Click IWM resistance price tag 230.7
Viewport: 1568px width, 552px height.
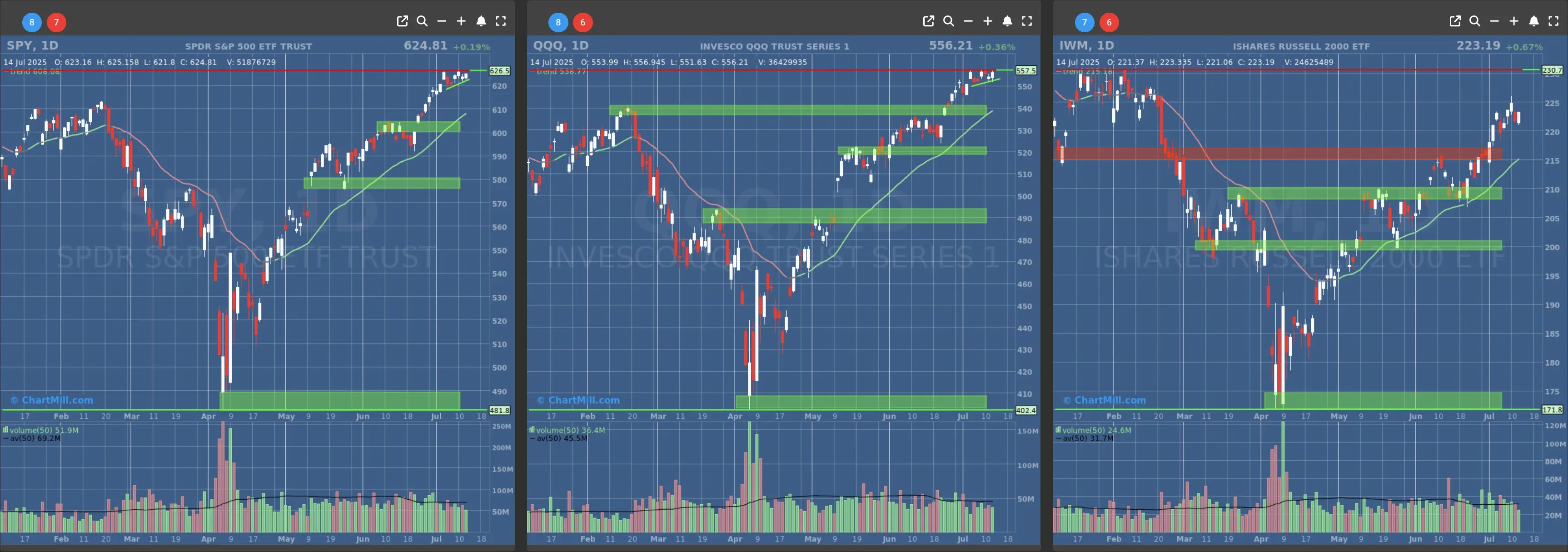(1552, 70)
